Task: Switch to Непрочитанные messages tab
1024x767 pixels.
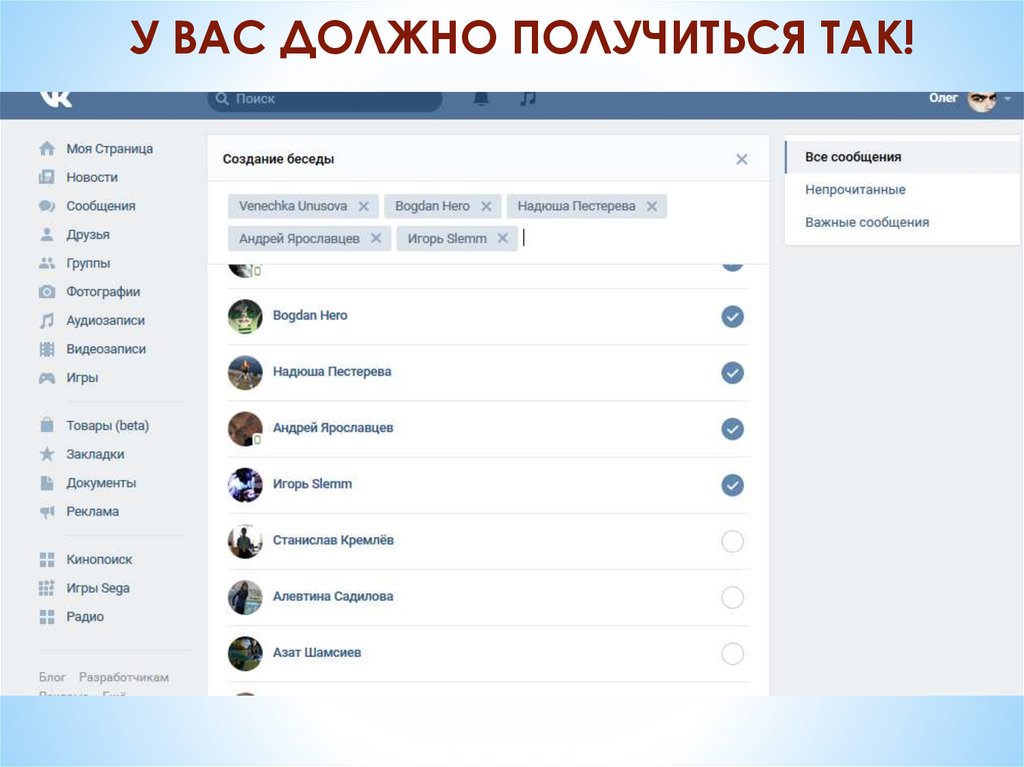Action: coord(855,190)
